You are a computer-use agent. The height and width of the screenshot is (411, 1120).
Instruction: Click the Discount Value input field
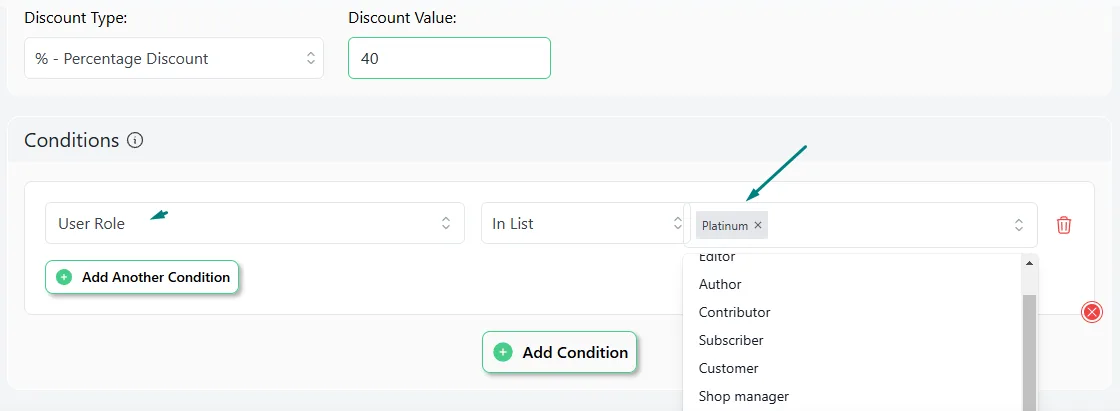pos(449,58)
